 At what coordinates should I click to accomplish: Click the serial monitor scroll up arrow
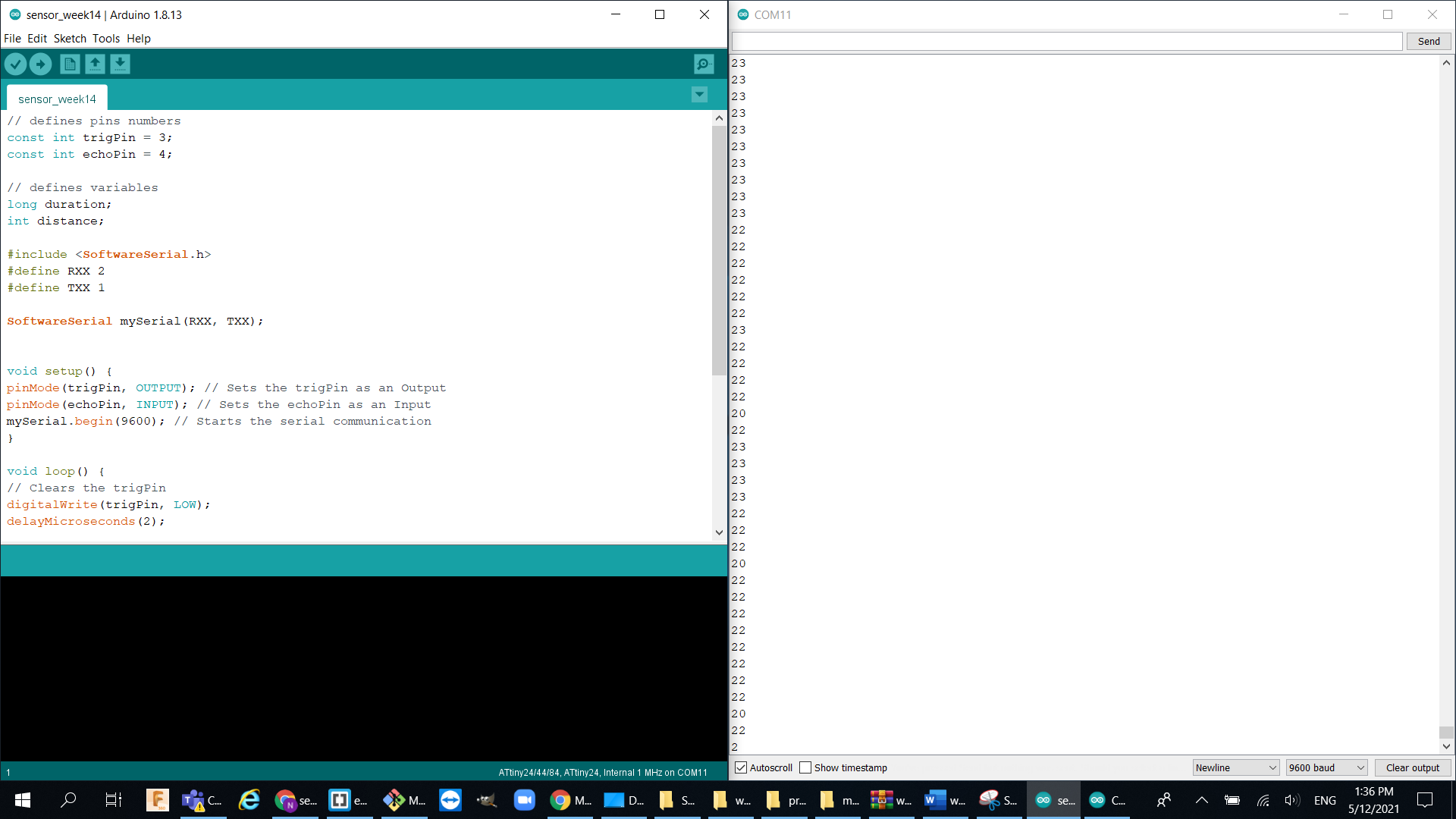(x=1446, y=63)
